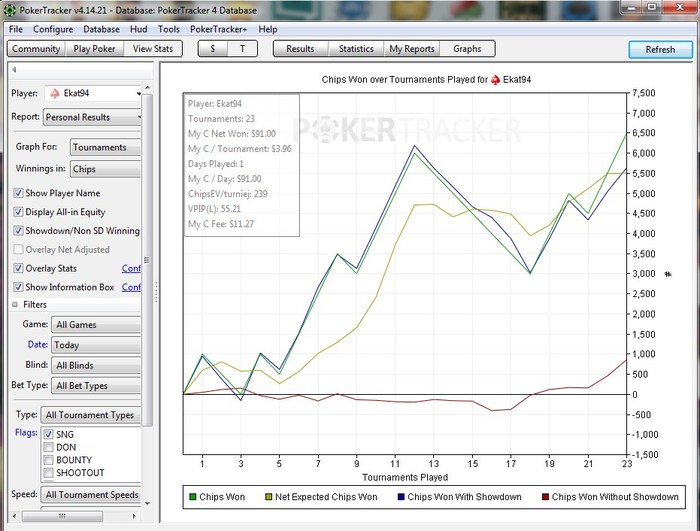Select the $ cash games button
This screenshot has height=531, width=700.
(213, 49)
